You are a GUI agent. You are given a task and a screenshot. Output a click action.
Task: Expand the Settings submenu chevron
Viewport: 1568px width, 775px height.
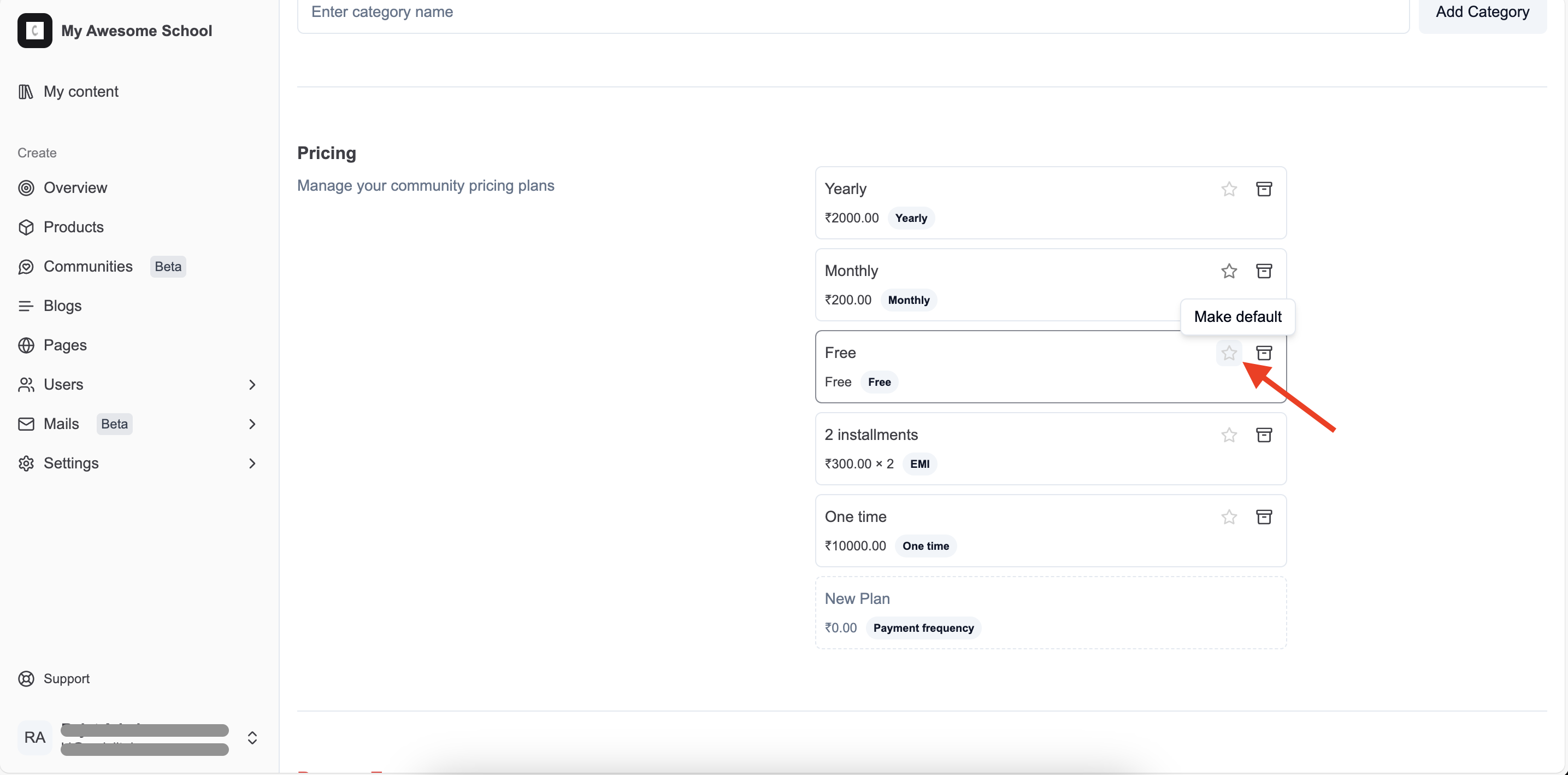[252, 464]
